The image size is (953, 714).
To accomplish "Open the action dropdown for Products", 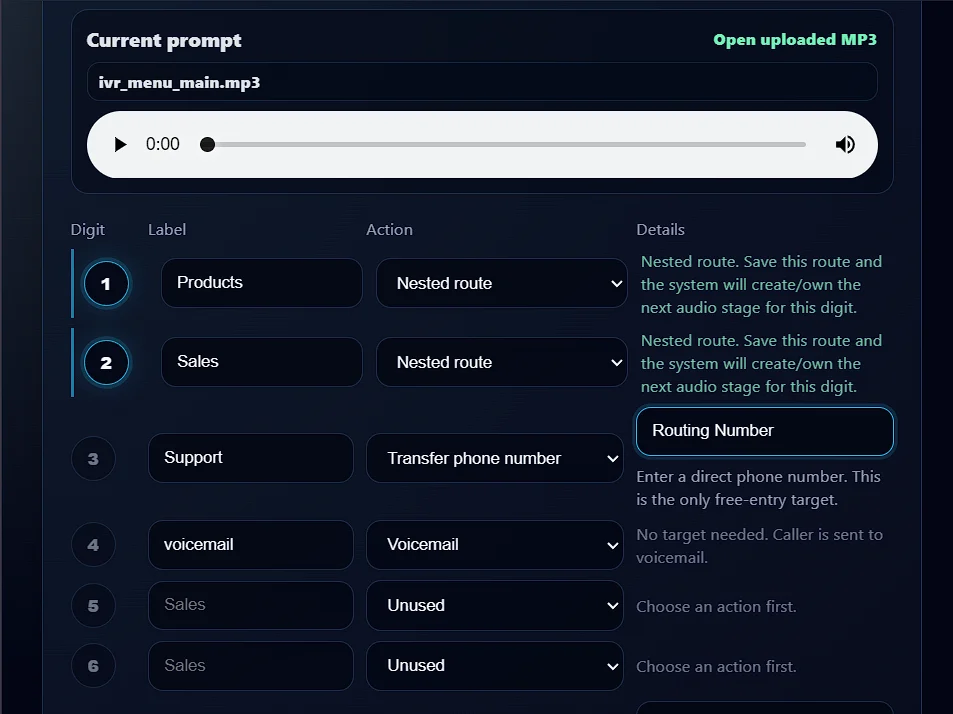I will coord(501,283).
